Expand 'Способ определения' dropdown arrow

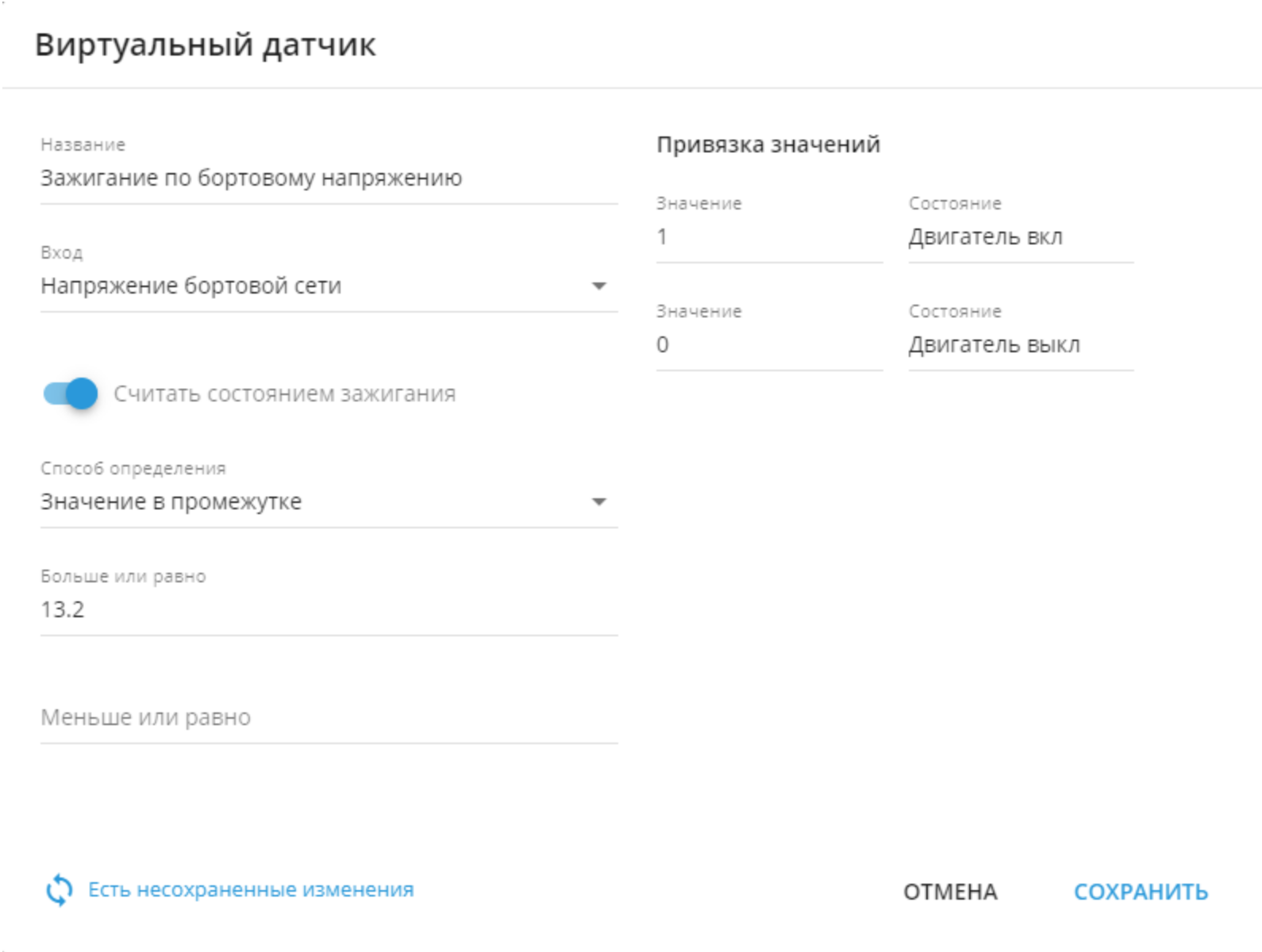tap(599, 501)
